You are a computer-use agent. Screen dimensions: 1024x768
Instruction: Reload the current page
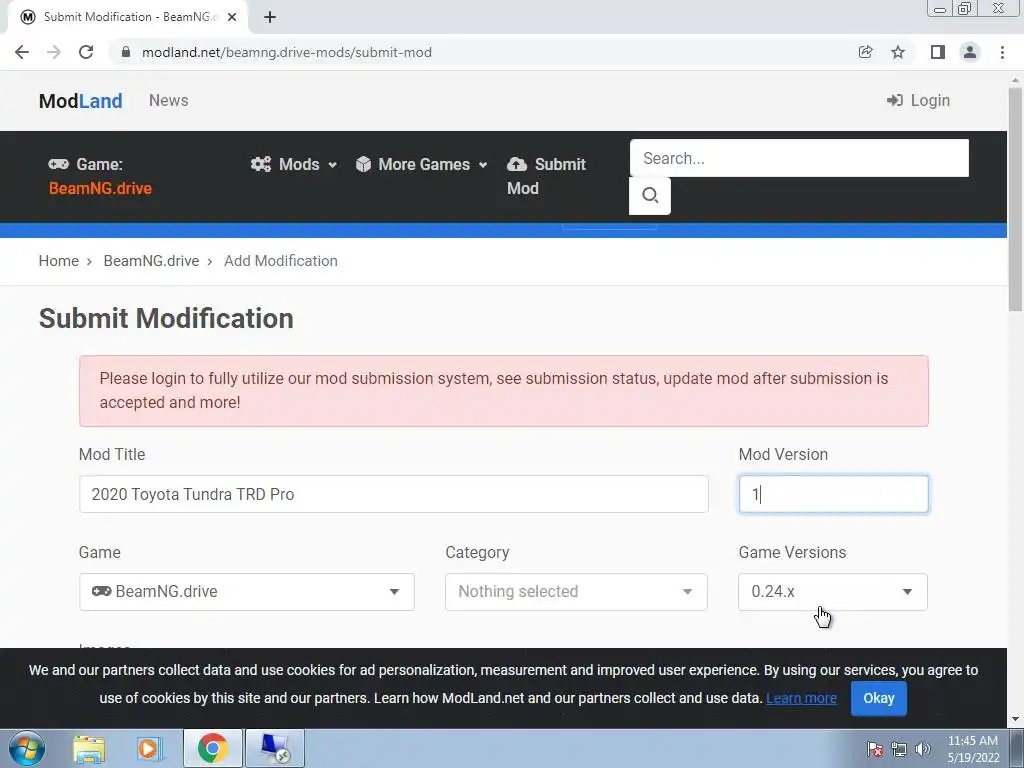click(86, 52)
